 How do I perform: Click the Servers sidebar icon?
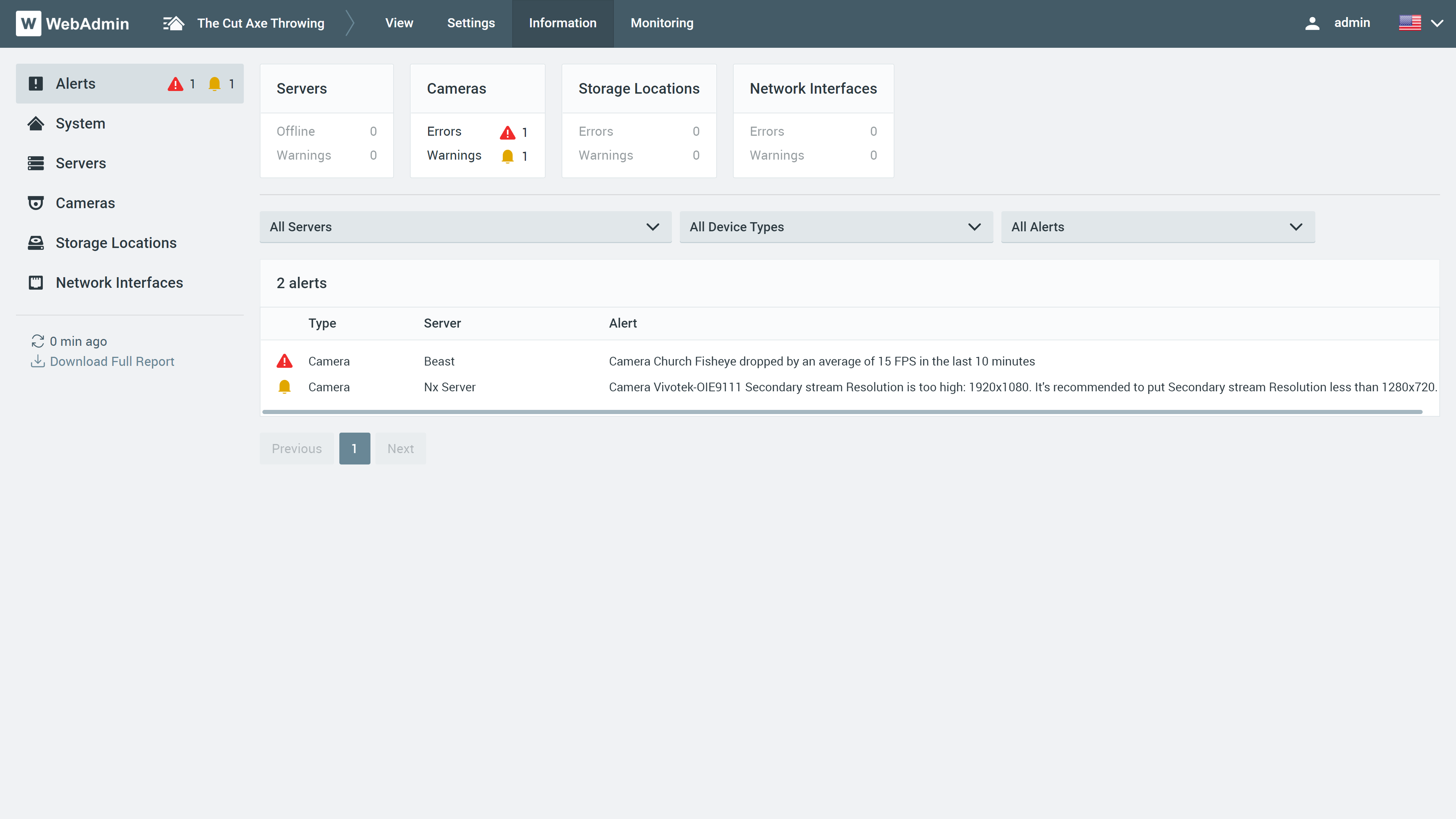(36, 163)
